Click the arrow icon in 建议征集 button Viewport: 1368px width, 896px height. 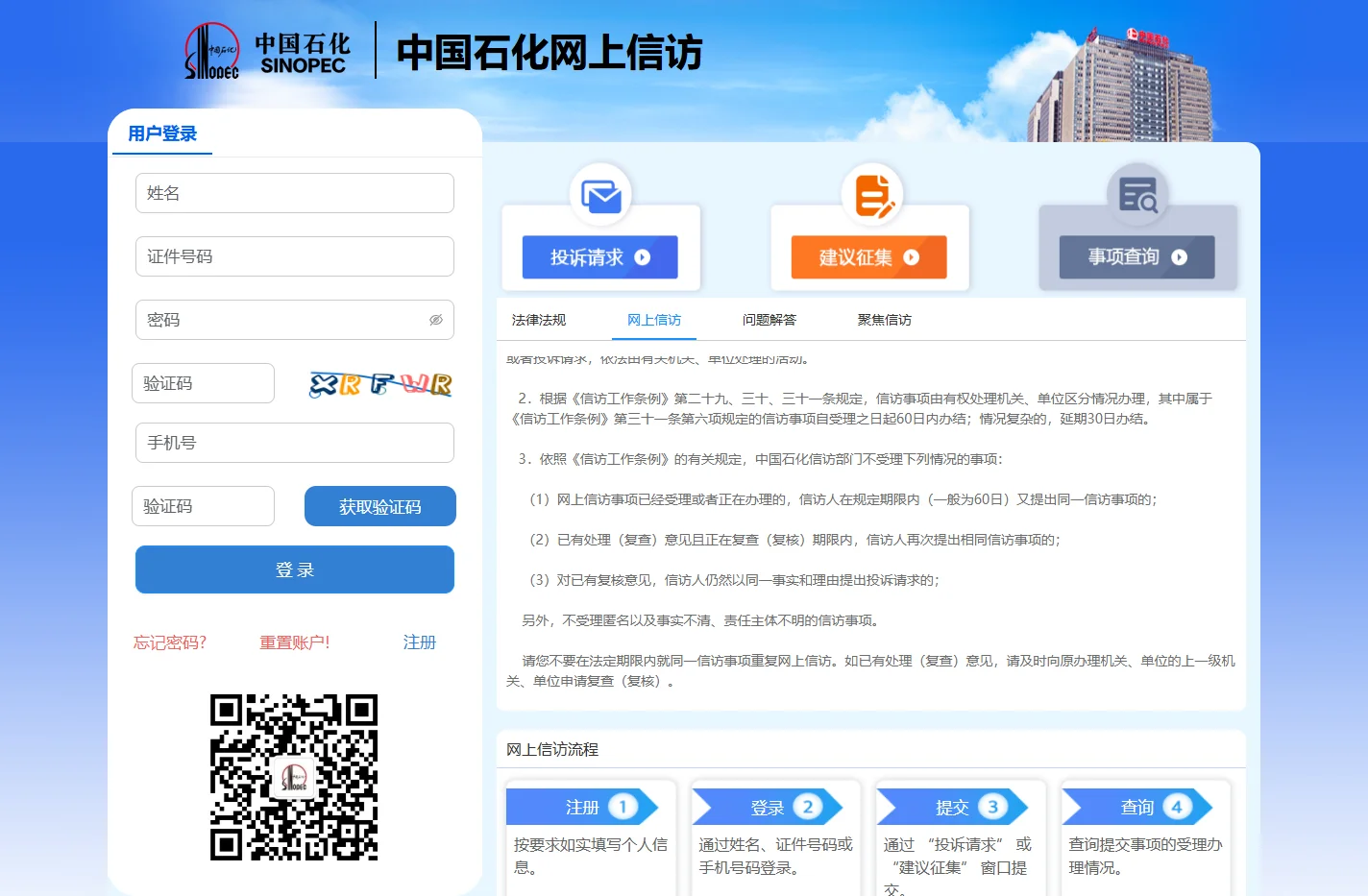tap(912, 257)
